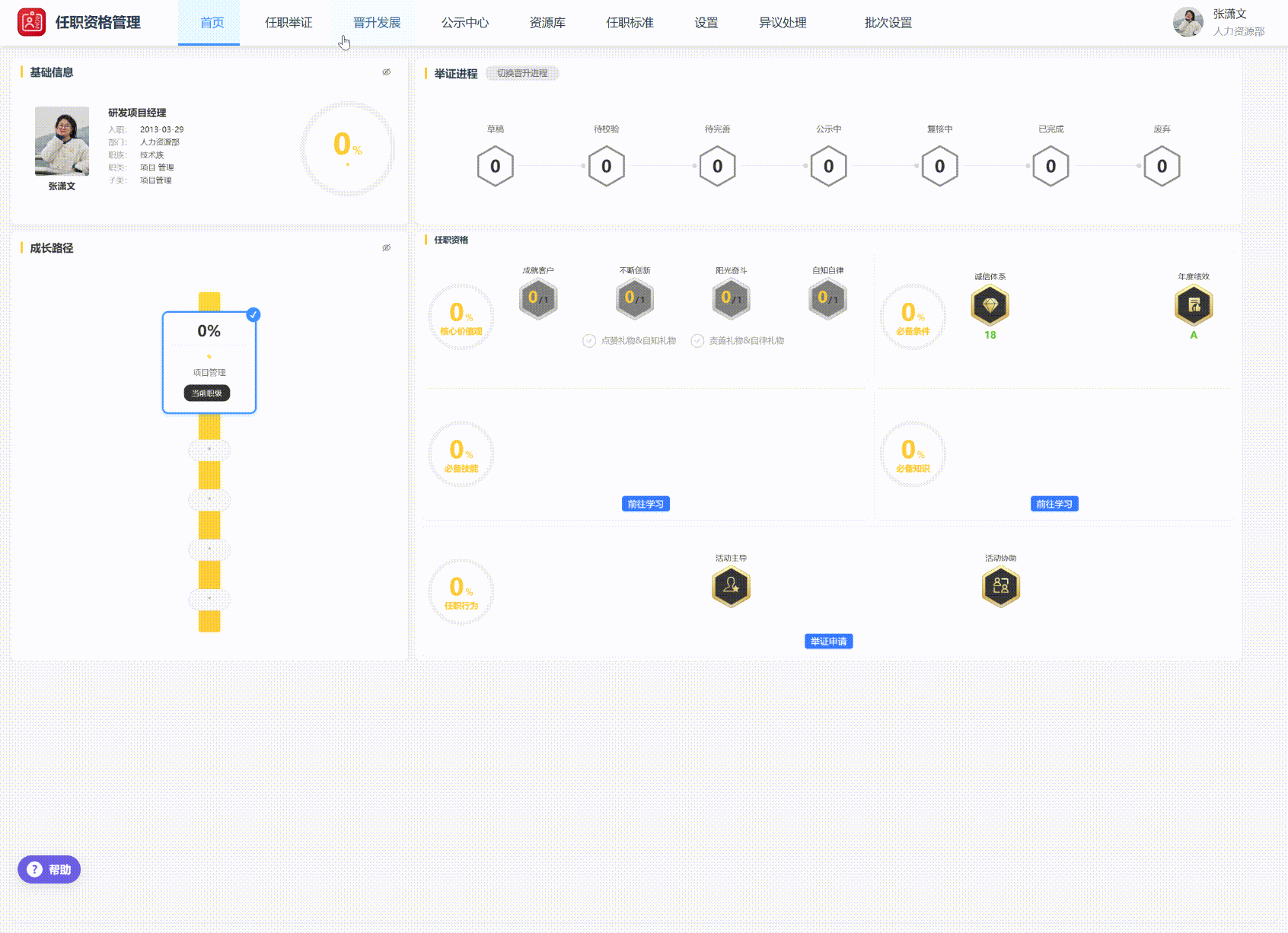
Task: Expand the user profile menu 张潇文
Action: point(1219,23)
